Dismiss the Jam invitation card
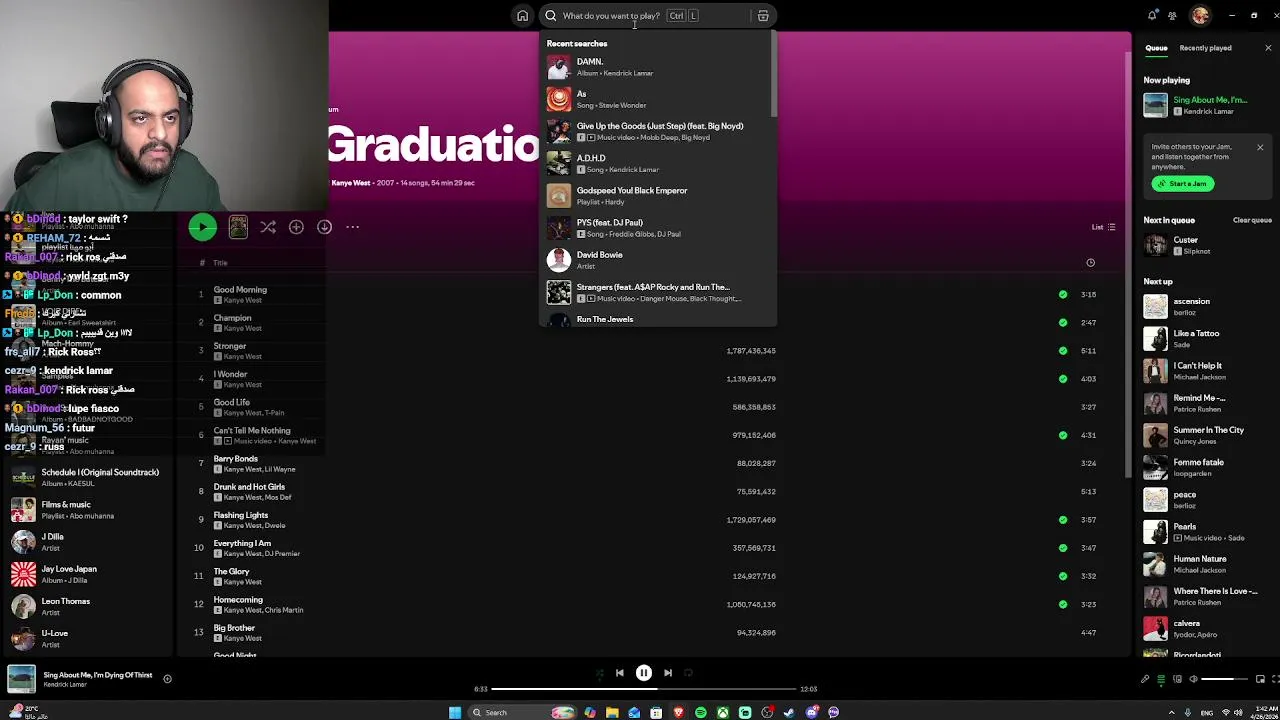The height and width of the screenshot is (720, 1280). point(1260,148)
